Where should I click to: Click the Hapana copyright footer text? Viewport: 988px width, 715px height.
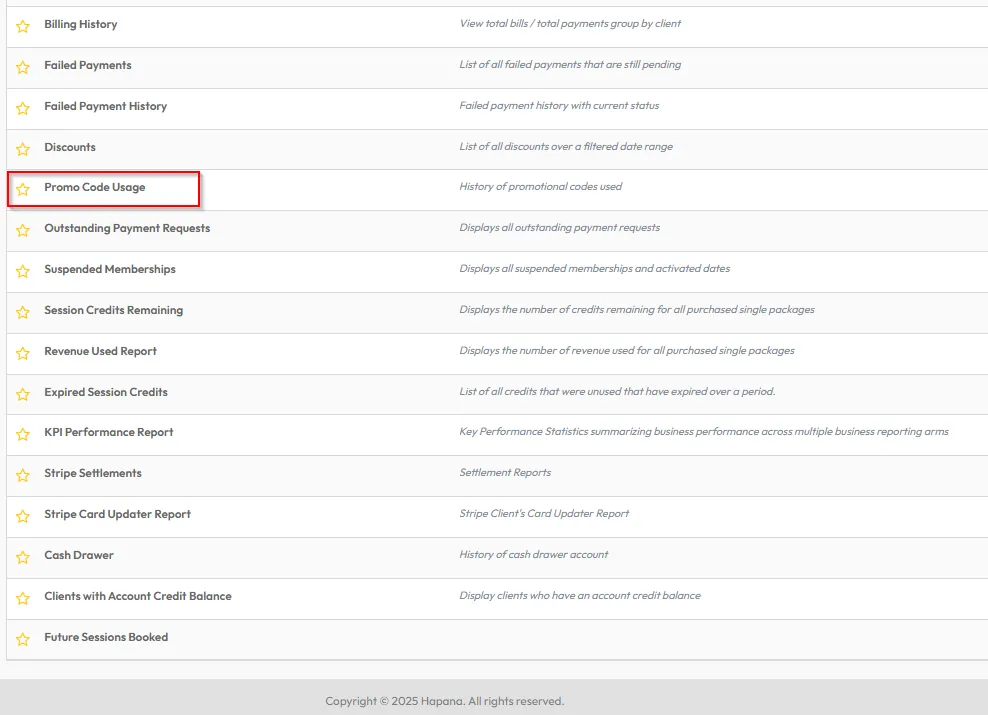[x=444, y=701]
